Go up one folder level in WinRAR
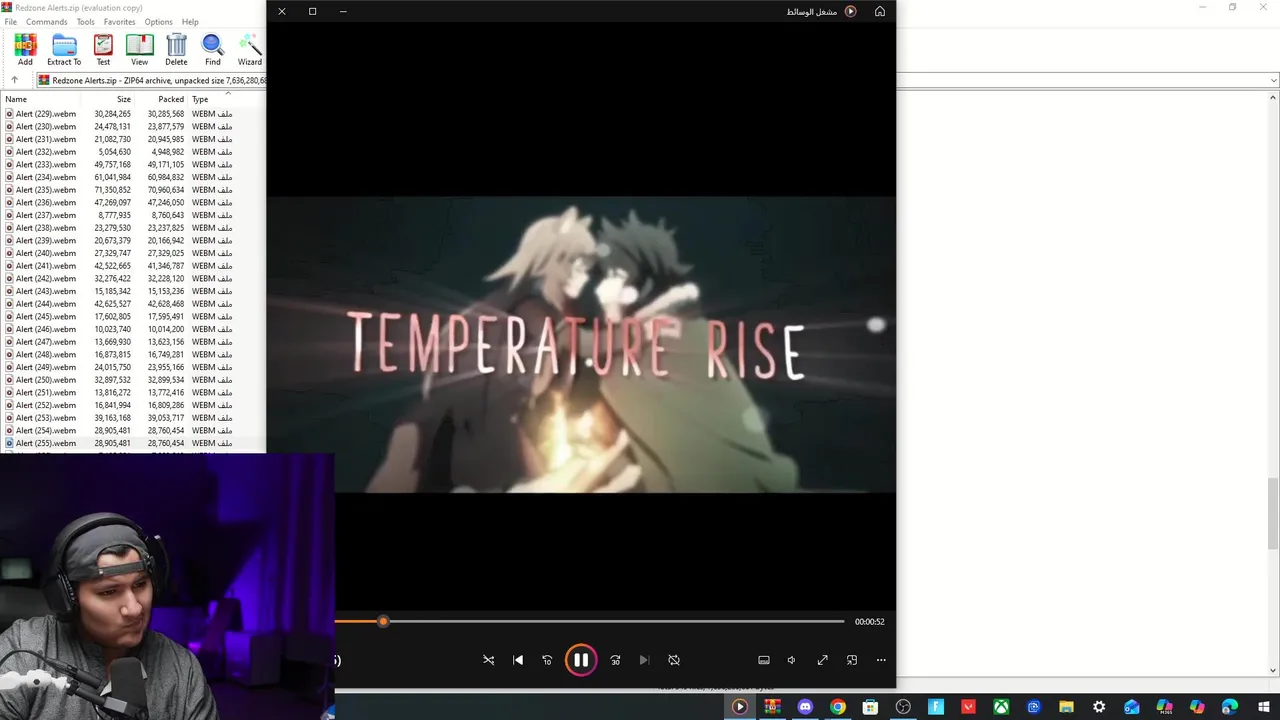 point(14,80)
